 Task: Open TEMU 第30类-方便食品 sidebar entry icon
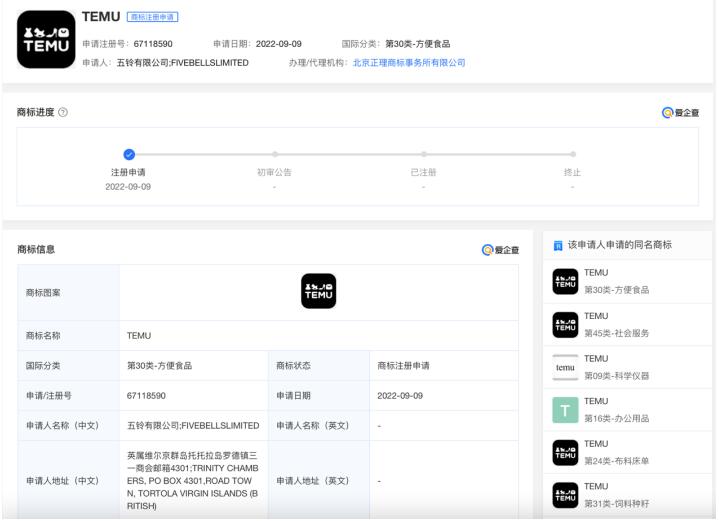[x=566, y=281]
